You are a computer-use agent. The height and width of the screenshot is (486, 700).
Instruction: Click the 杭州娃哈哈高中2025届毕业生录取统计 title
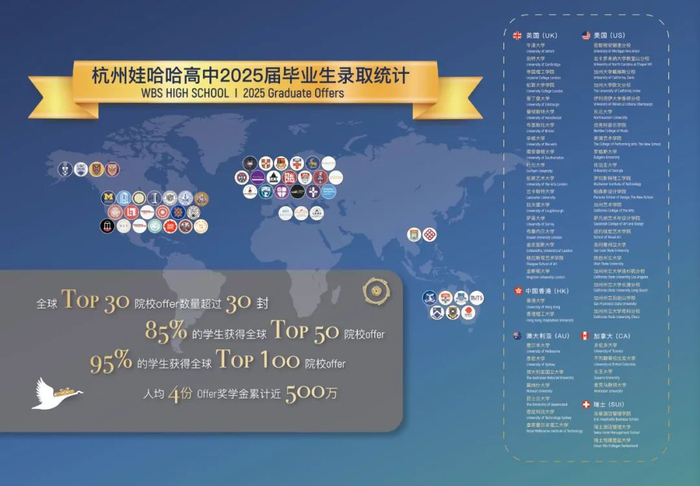coord(250,75)
